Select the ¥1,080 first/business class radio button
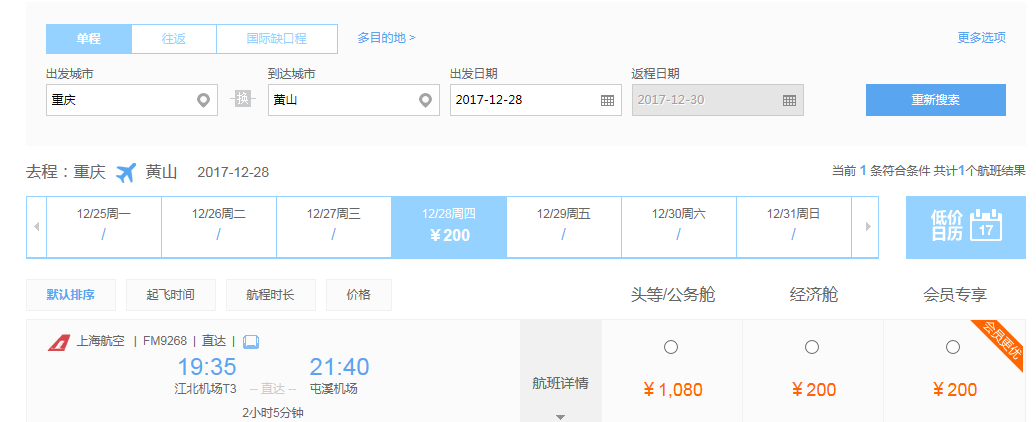The height and width of the screenshot is (422, 1036). pyautogui.click(x=671, y=347)
